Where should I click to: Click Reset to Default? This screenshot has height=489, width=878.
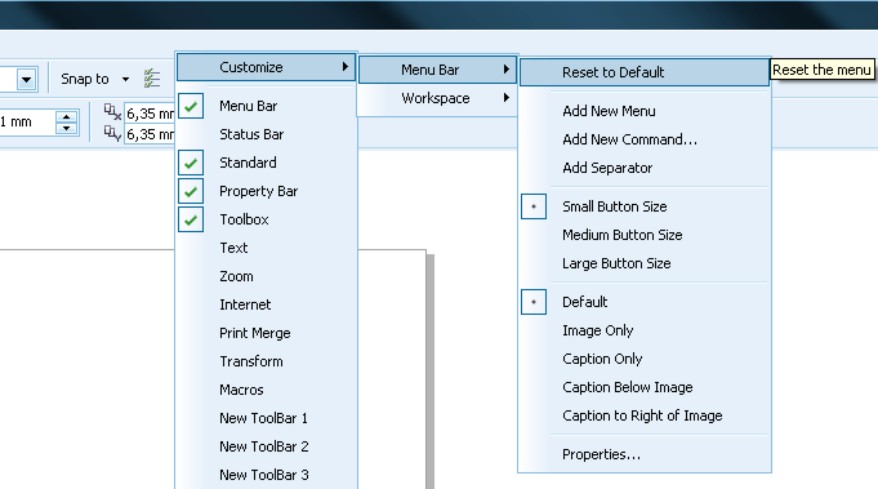click(645, 72)
